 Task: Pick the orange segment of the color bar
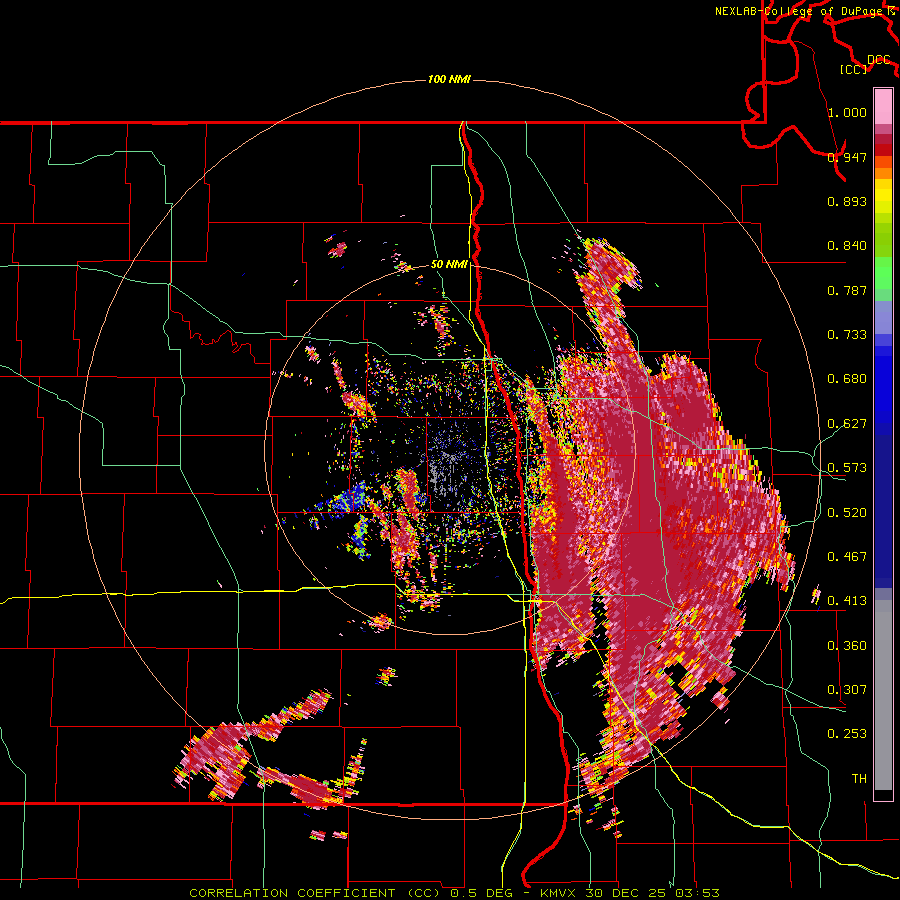[883, 173]
